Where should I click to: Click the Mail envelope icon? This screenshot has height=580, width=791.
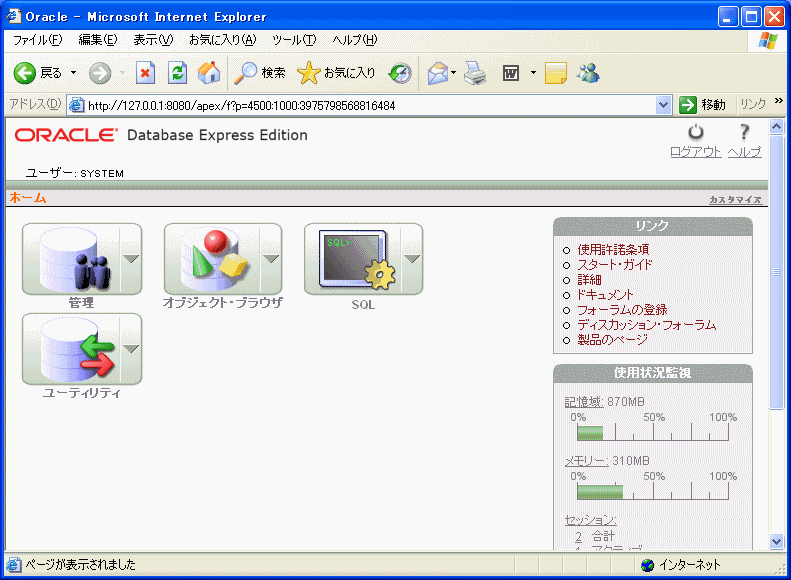[438, 73]
